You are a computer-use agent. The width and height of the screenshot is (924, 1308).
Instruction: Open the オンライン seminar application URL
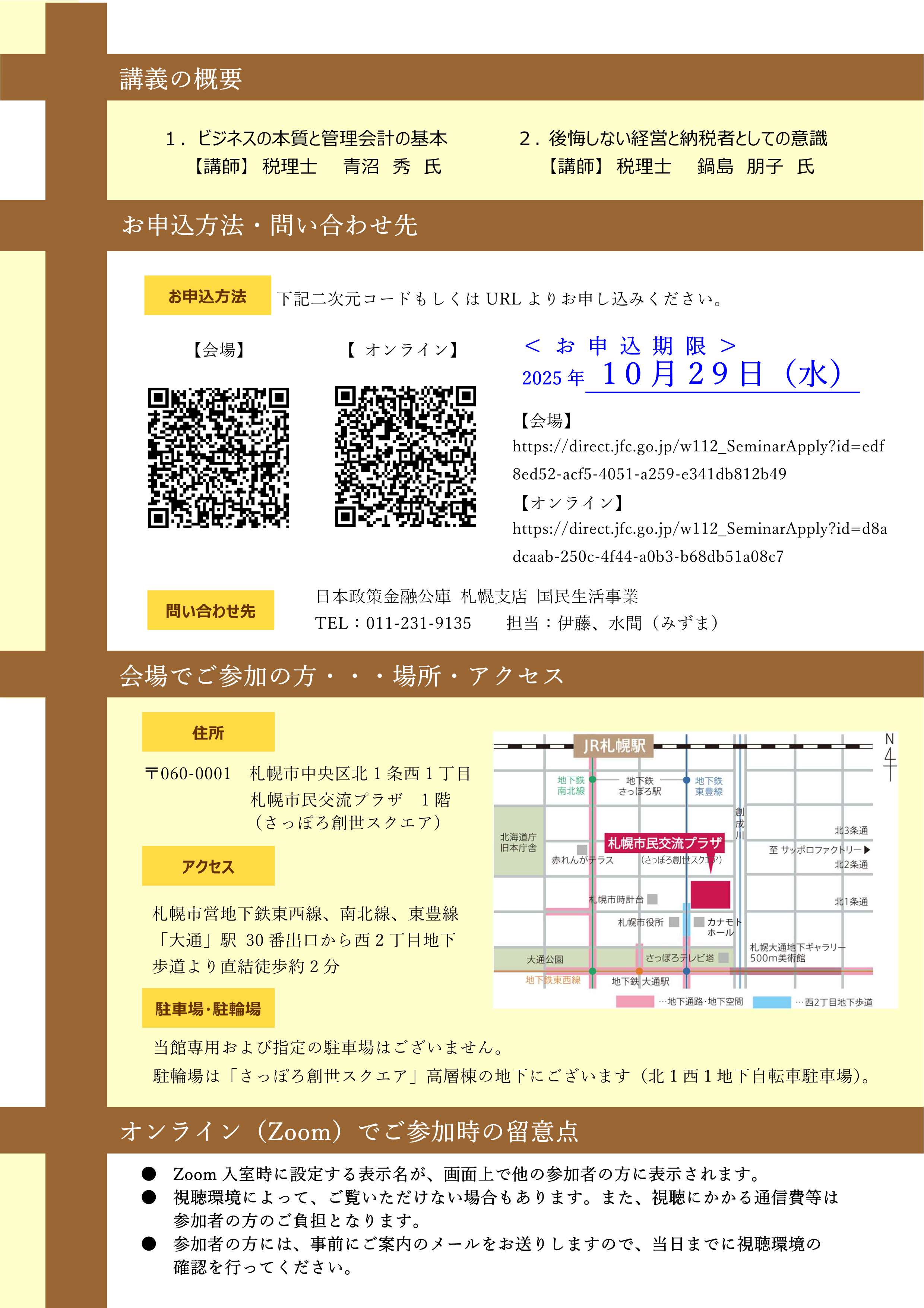tap(699, 529)
